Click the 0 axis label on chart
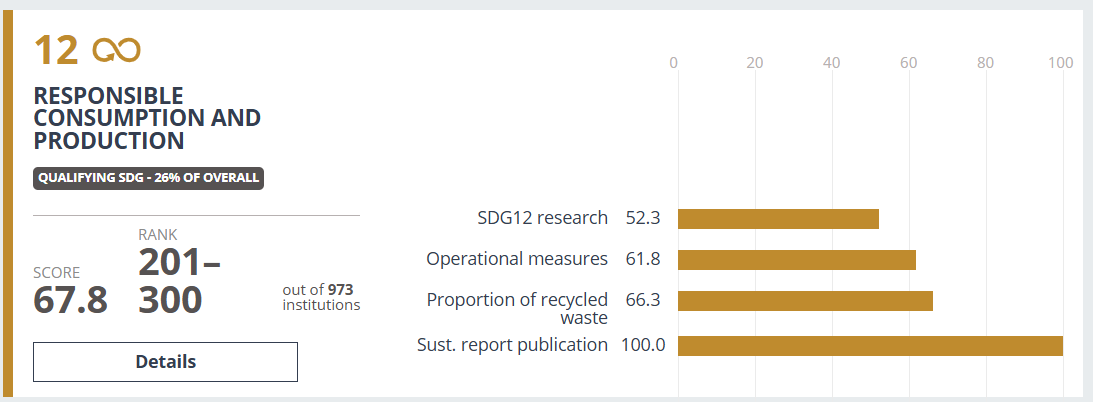Image resolution: width=1093 pixels, height=402 pixels. click(674, 63)
